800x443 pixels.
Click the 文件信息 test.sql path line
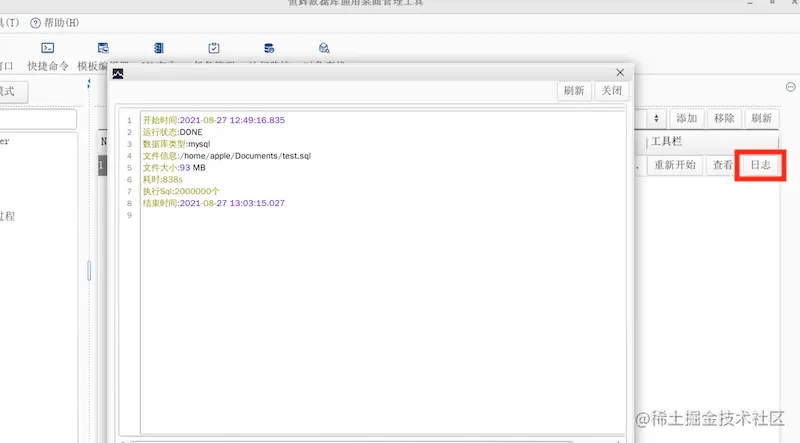click(227, 156)
